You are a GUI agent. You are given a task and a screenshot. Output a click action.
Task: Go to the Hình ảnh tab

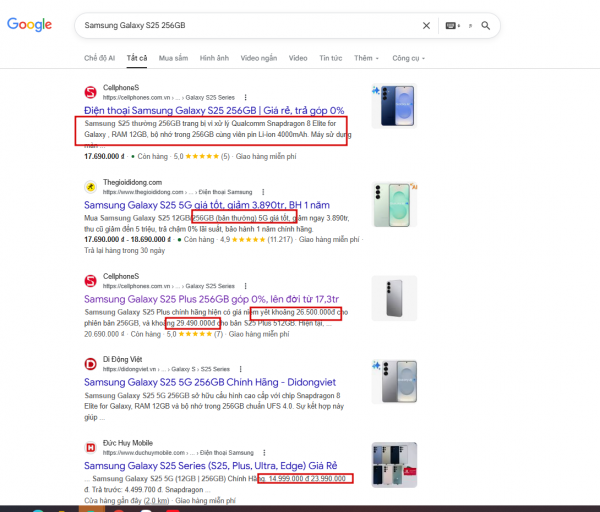click(214, 58)
